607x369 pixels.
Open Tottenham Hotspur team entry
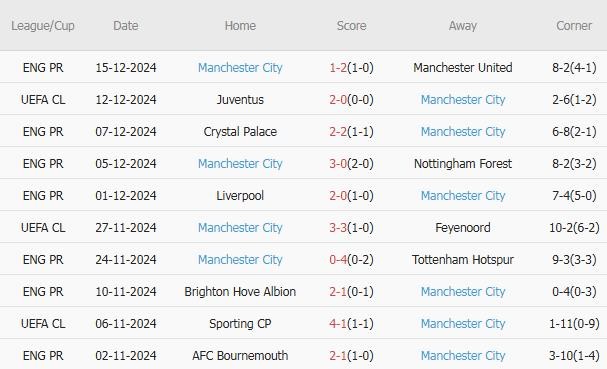[x=463, y=259]
